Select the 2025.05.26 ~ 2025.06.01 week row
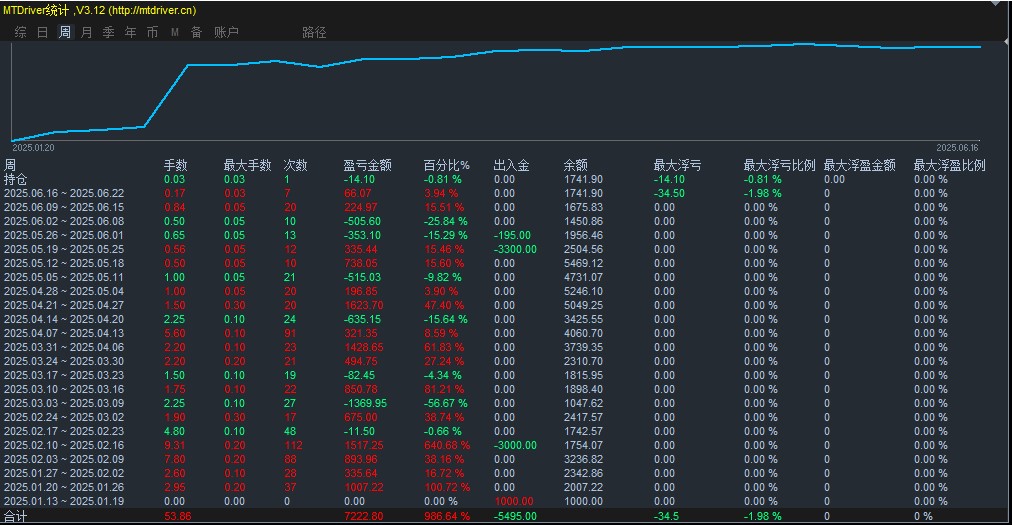This screenshot has height=525, width=1012. click(506, 235)
